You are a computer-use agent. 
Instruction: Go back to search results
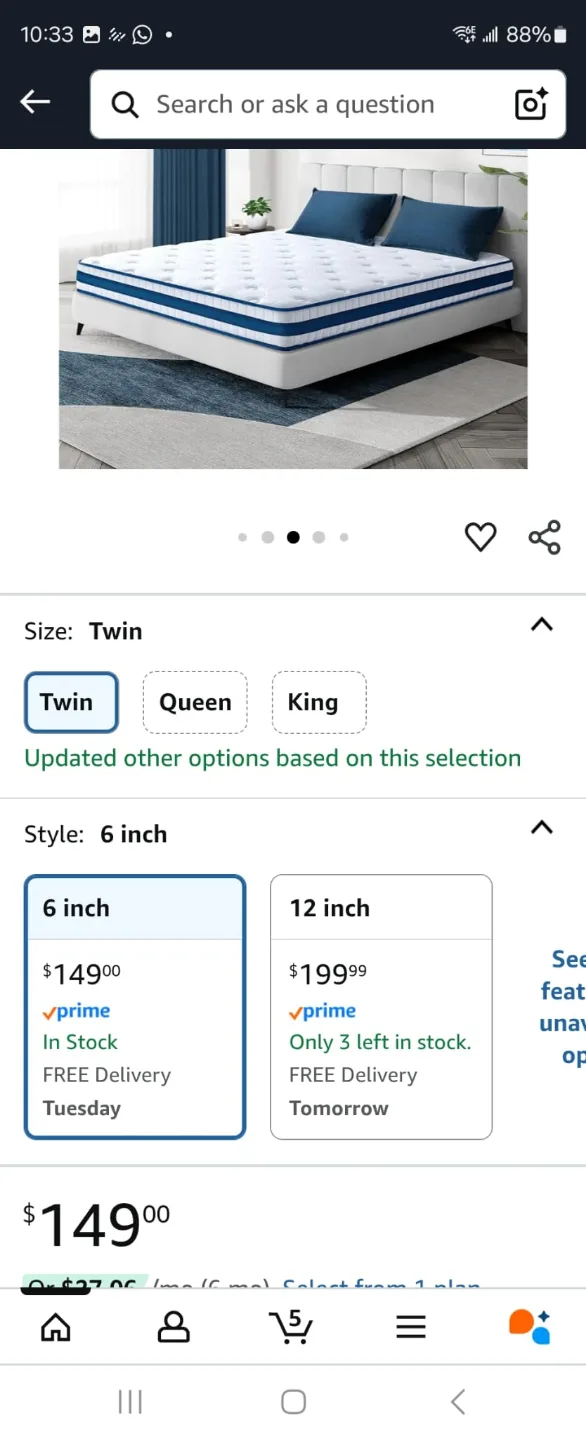coord(35,101)
